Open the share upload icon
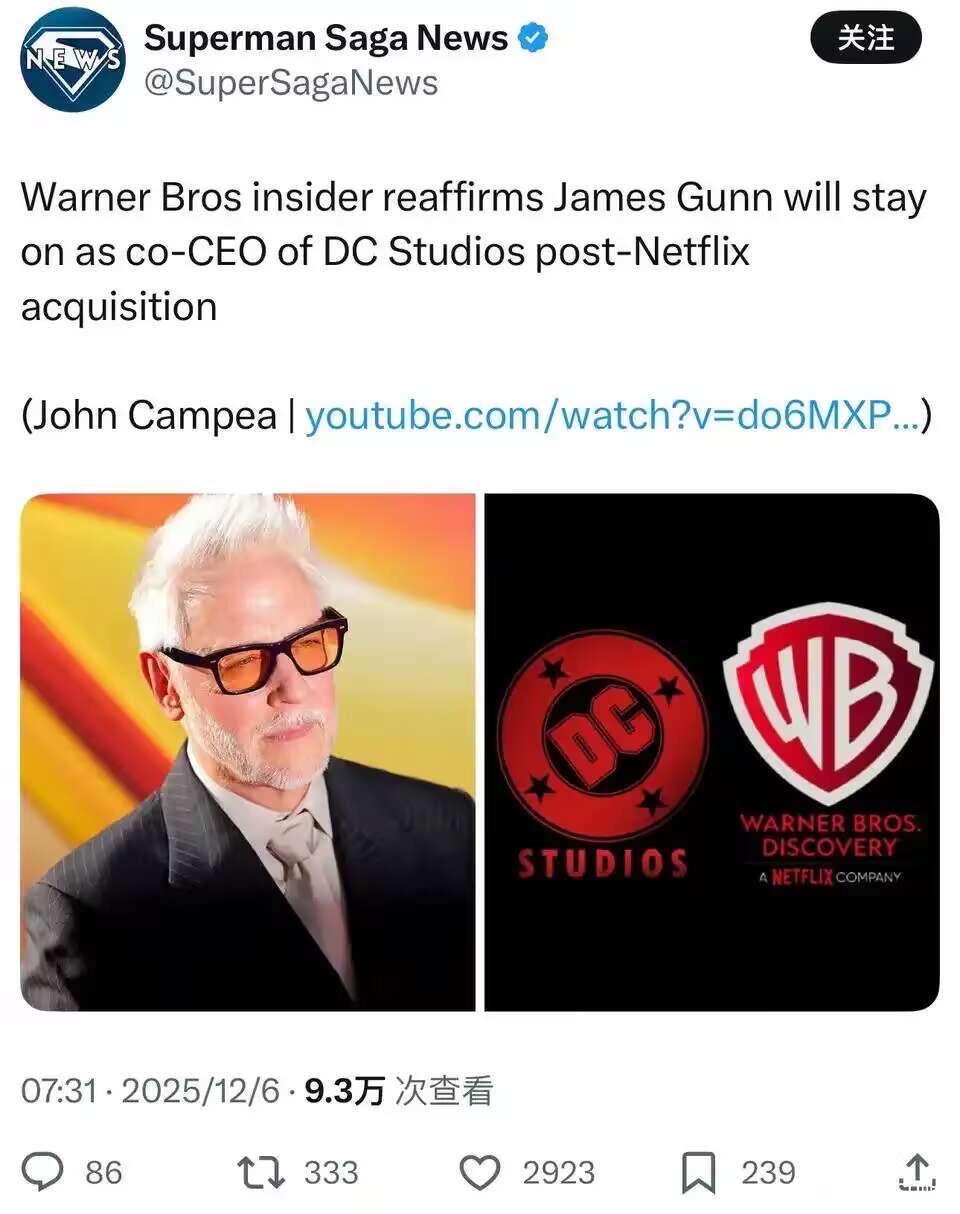This screenshot has width=960, height=1214. [916, 1172]
